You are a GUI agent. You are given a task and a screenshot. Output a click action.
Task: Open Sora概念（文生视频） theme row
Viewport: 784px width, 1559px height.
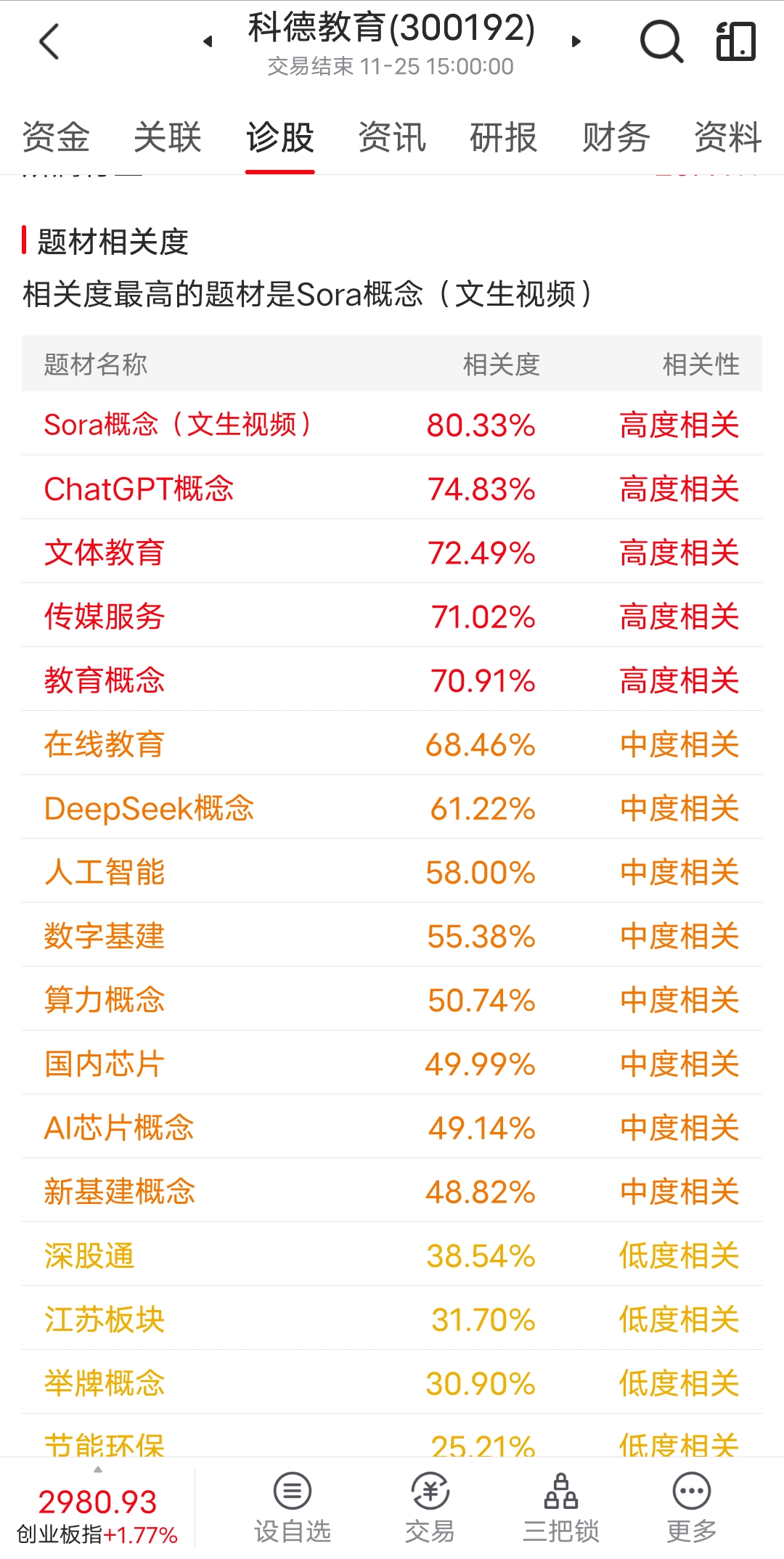tap(178, 425)
